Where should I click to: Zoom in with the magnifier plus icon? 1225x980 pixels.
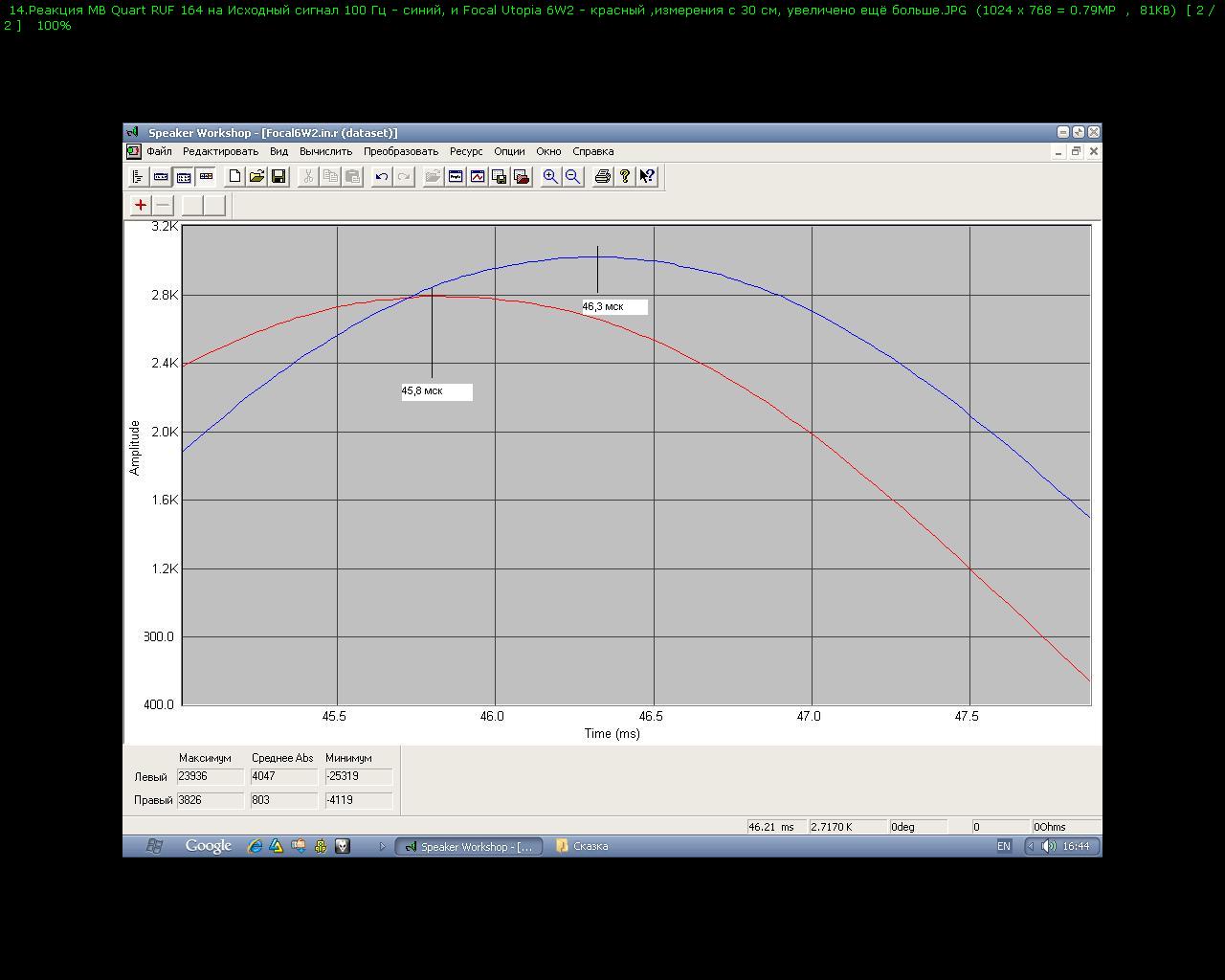550,176
